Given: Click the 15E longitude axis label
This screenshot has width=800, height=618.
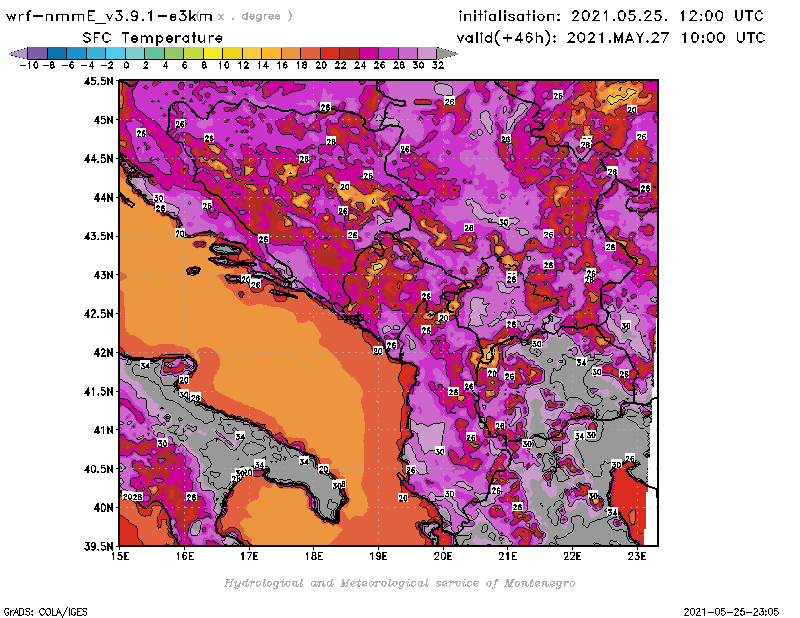Looking at the screenshot, I should pyautogui.click(x=121, y=556).
